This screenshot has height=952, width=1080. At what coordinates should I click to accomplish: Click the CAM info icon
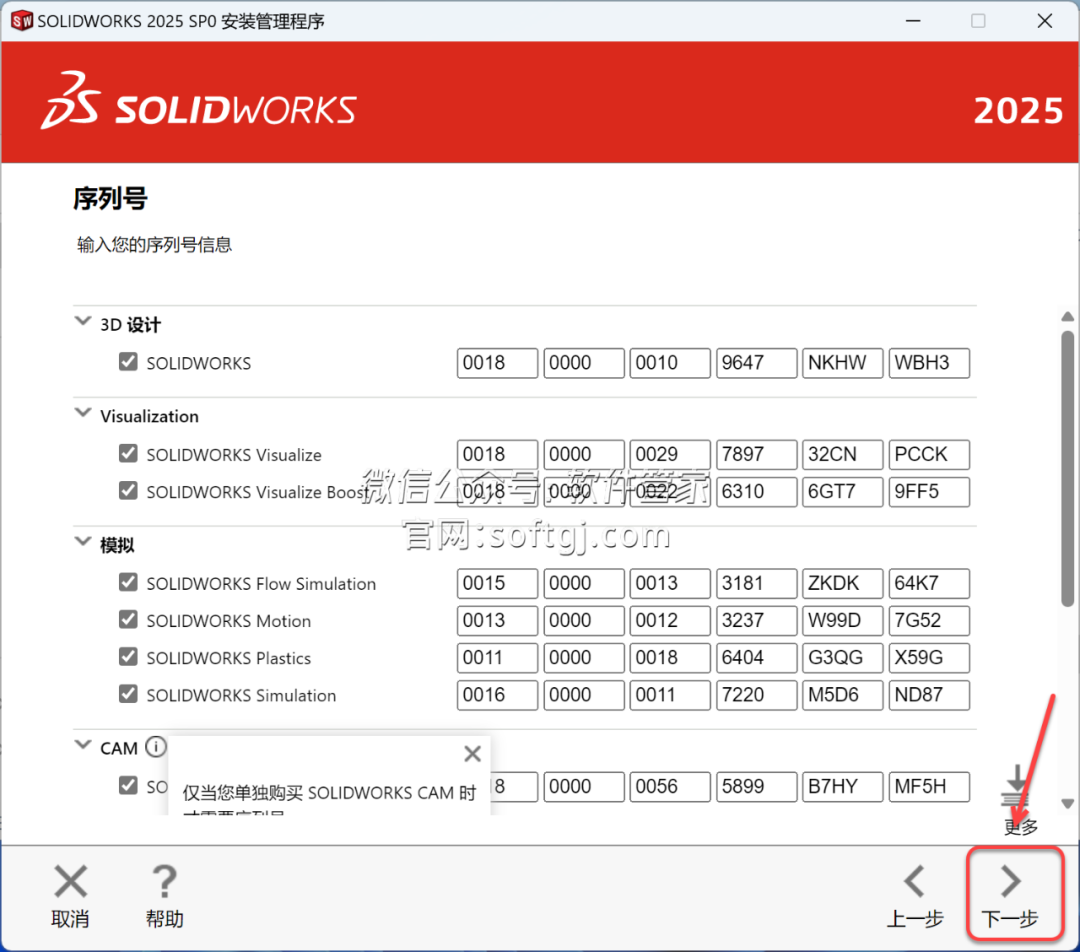tap(156, 747)
